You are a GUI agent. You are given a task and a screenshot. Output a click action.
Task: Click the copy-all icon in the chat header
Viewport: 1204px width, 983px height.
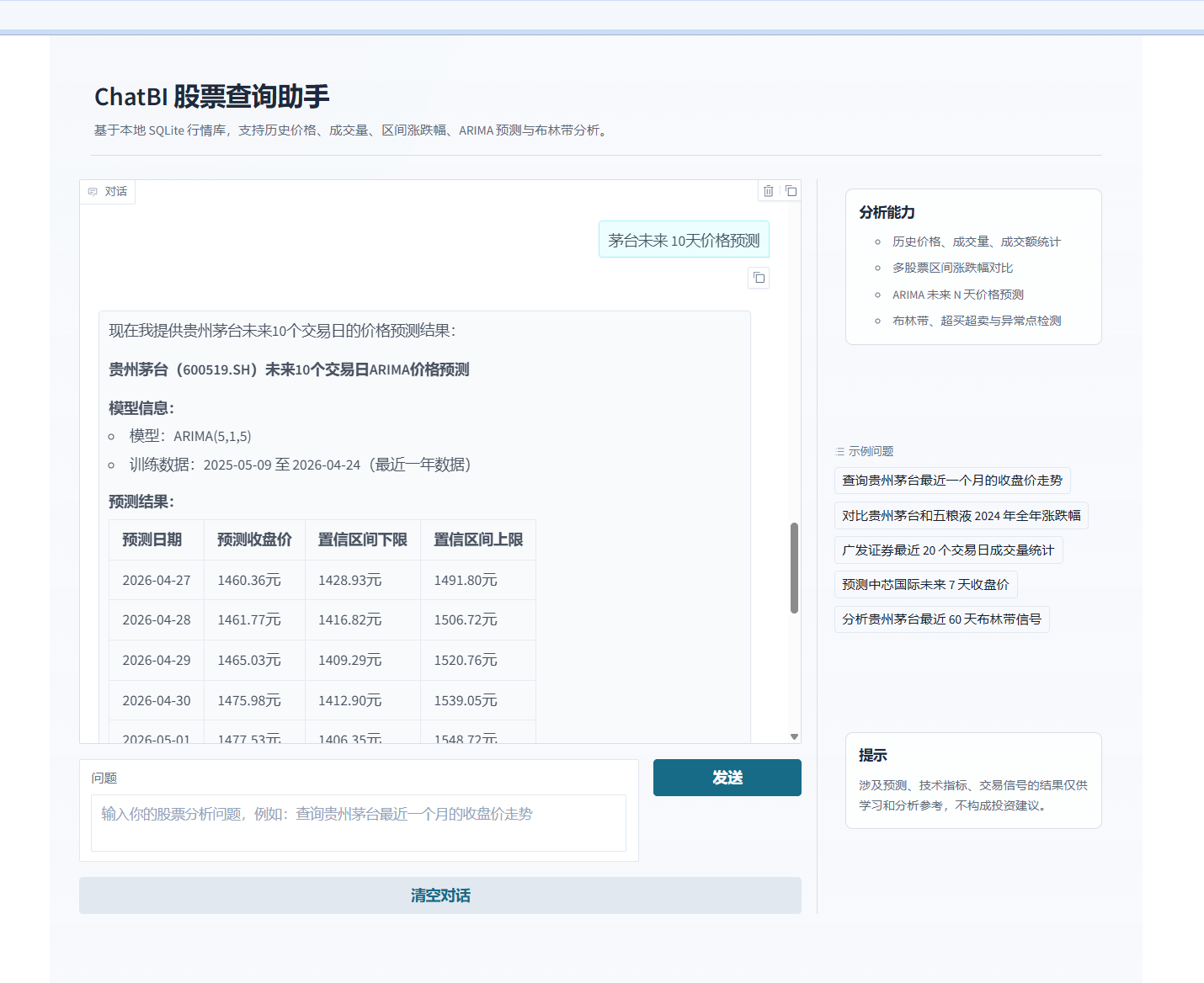tap(791, 191)
